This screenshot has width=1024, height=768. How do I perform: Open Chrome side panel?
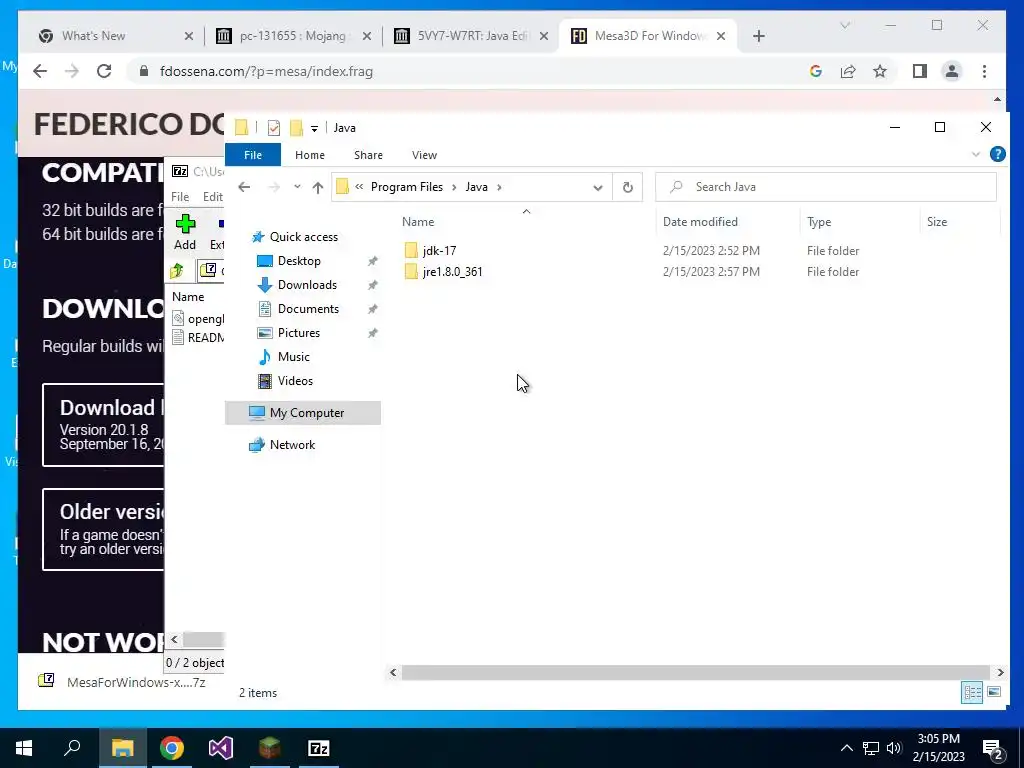(x=920, y=71)
